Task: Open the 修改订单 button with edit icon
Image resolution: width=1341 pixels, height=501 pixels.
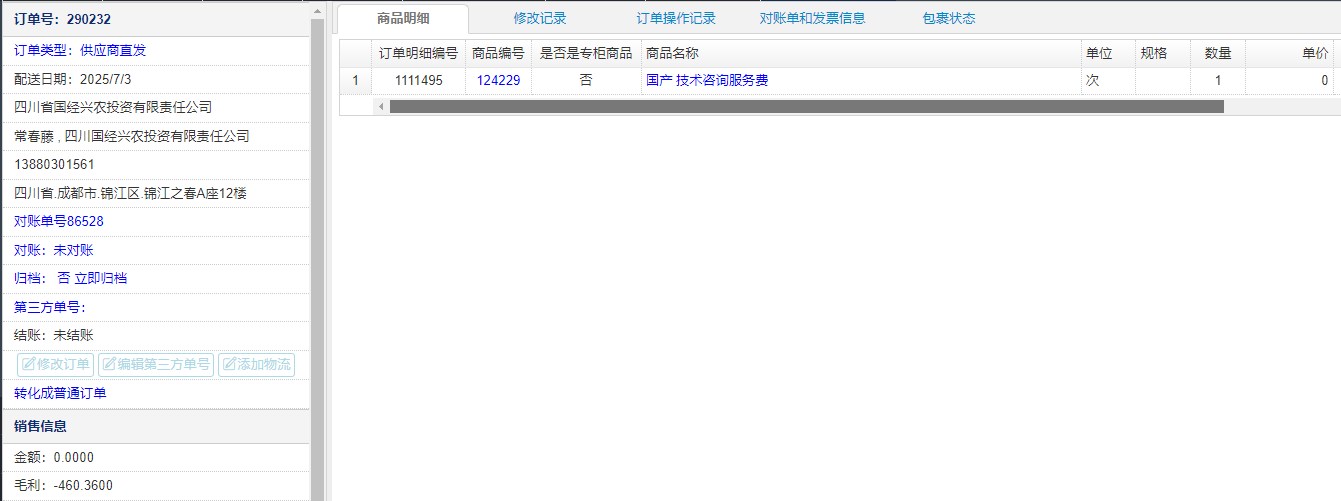Action: (56, 364)
